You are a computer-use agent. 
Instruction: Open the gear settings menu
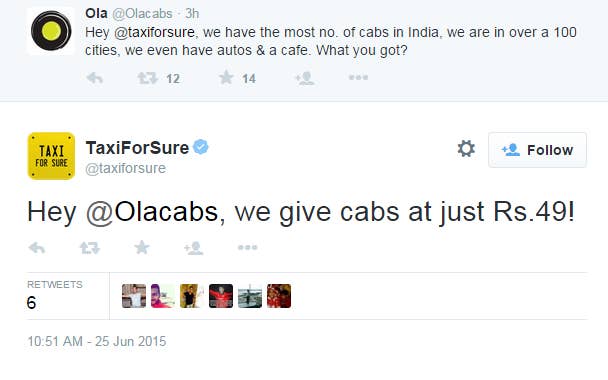[x=466, y=149]
